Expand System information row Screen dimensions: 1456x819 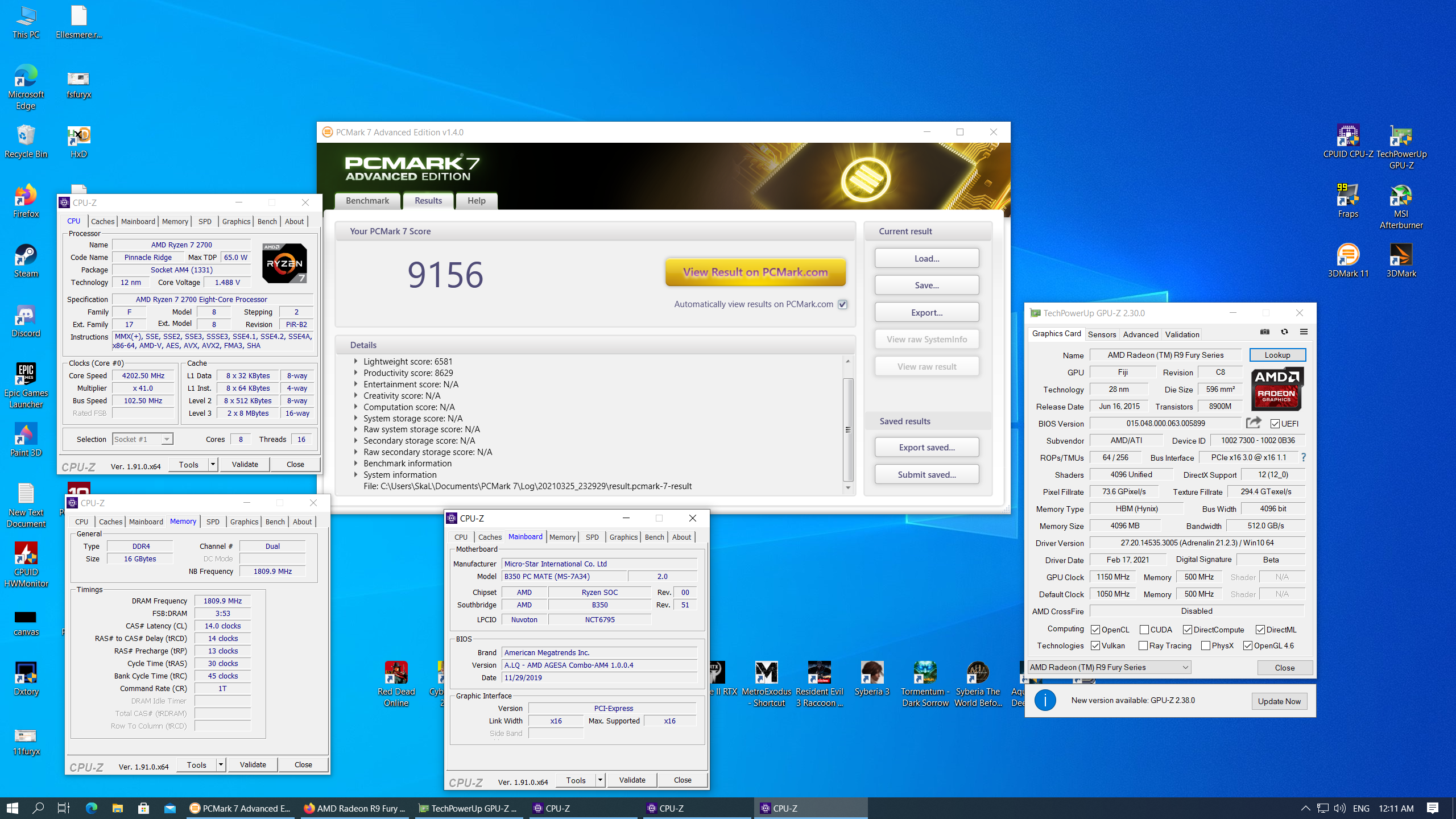(x=355, y=474)
